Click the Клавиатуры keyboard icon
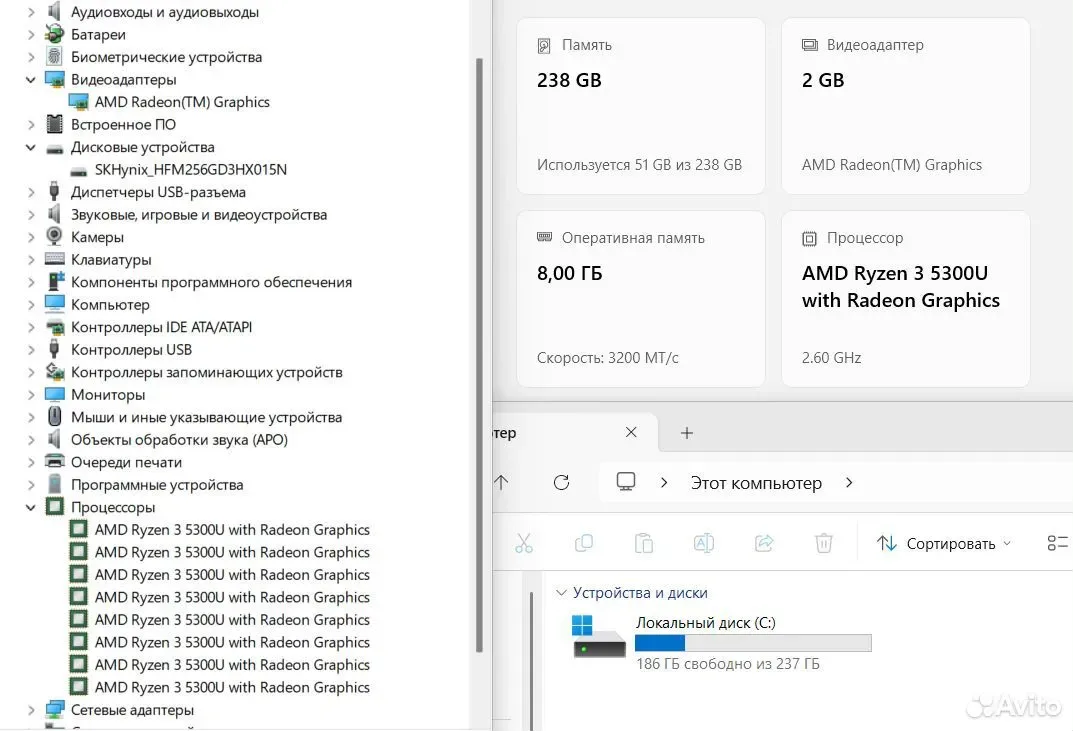This screenshot has width=1073, height=731. [x=54, y=259]
